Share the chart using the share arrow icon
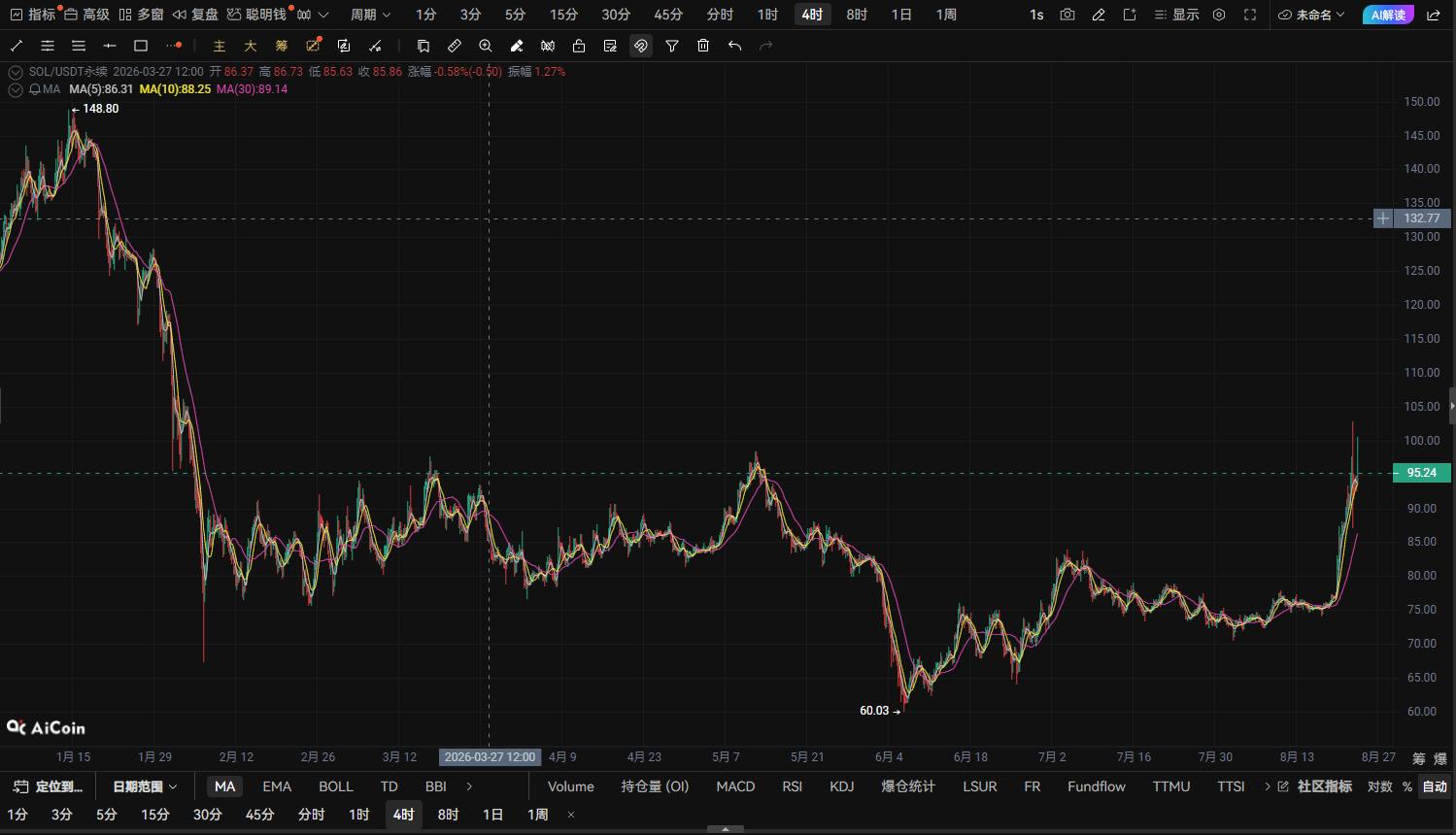This screenshot has width=1456, height=835. (x=1434, y=15)
